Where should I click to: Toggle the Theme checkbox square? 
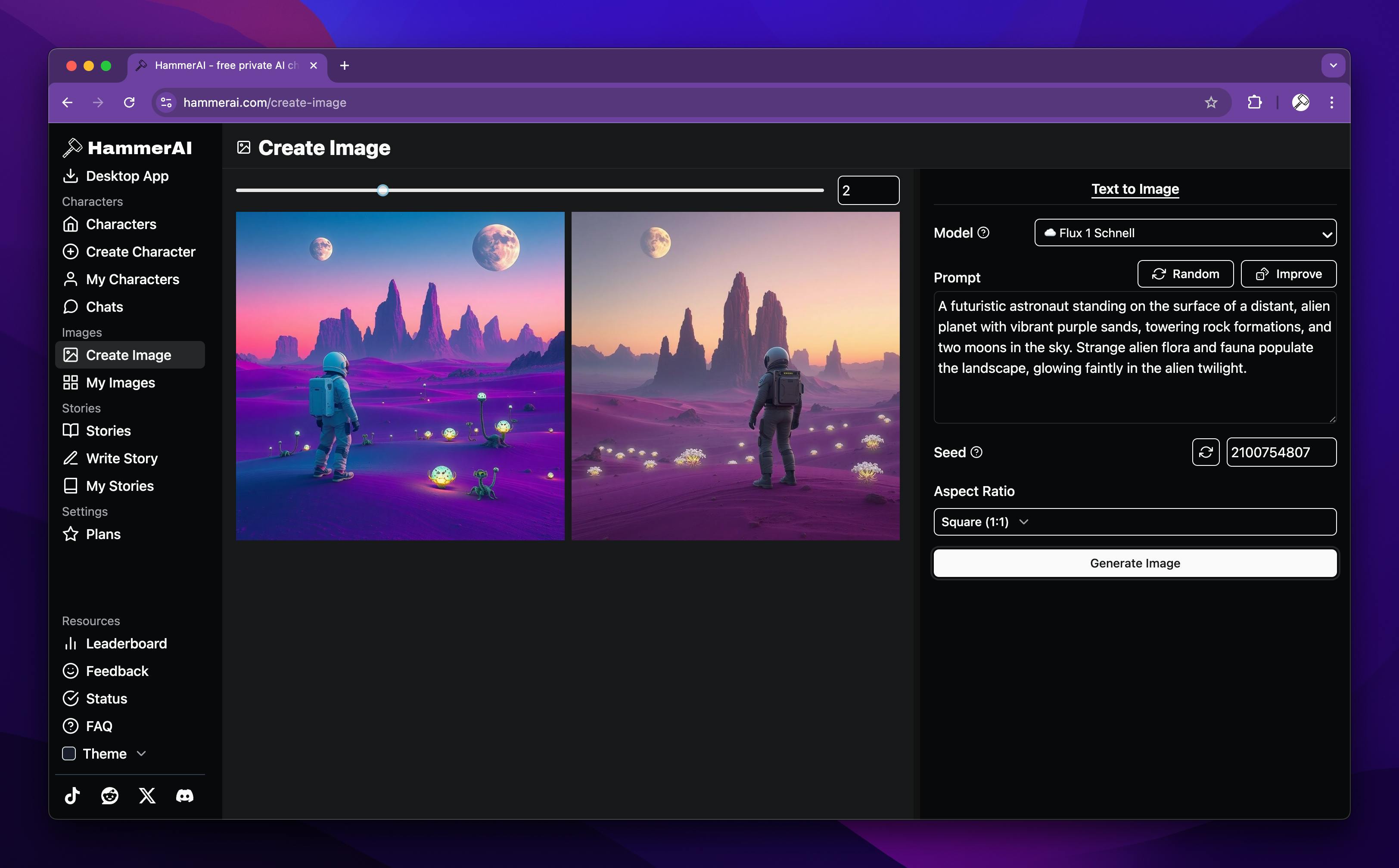tap(69, 754)
